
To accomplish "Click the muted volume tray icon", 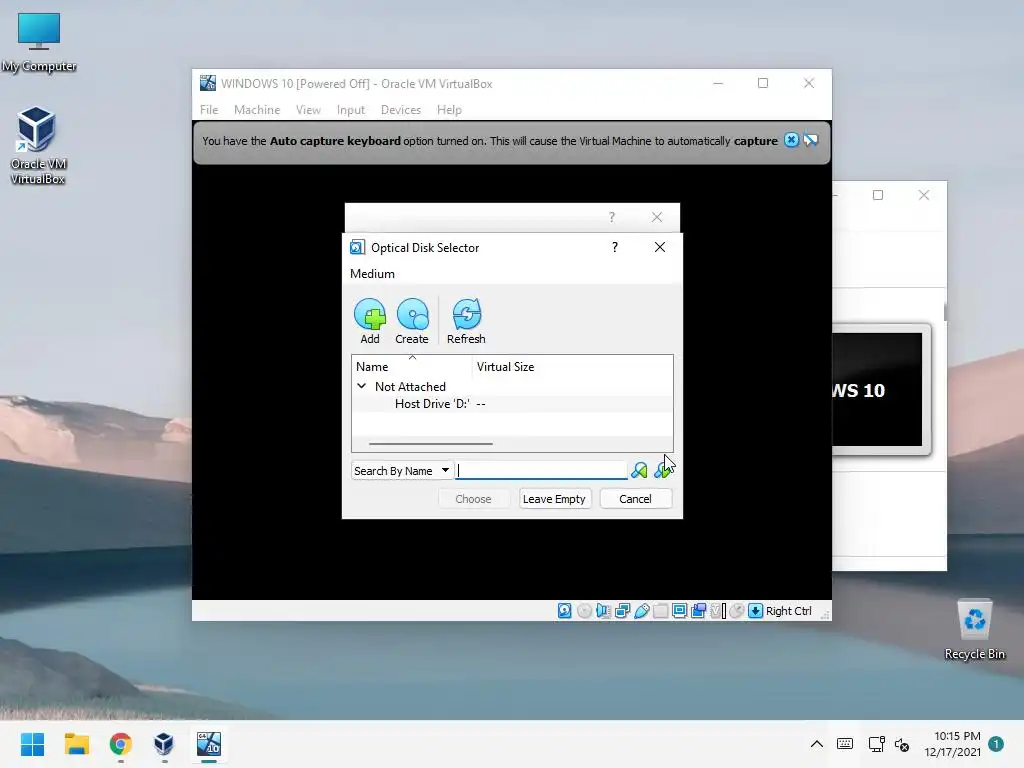I will pos(903,744).
